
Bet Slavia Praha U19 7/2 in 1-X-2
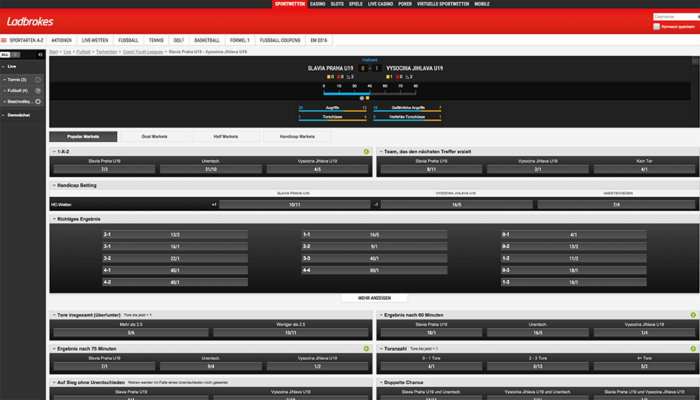point(104,170)
